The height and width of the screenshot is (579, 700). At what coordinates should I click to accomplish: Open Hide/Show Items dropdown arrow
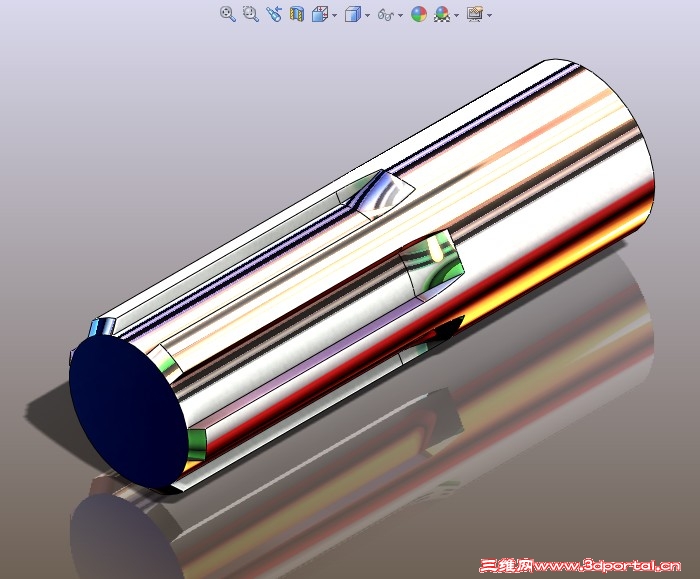click(400, 16)
